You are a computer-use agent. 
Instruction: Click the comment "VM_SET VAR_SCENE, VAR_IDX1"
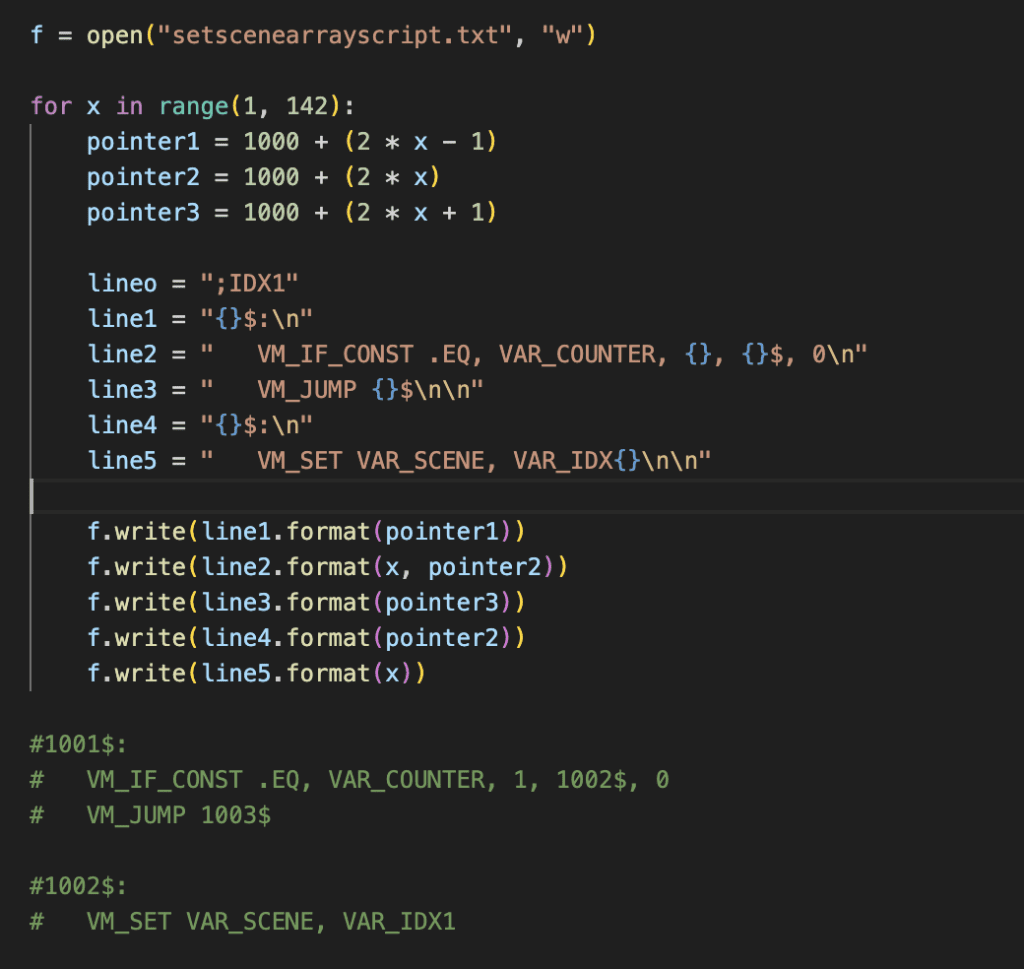coord(270,921)
